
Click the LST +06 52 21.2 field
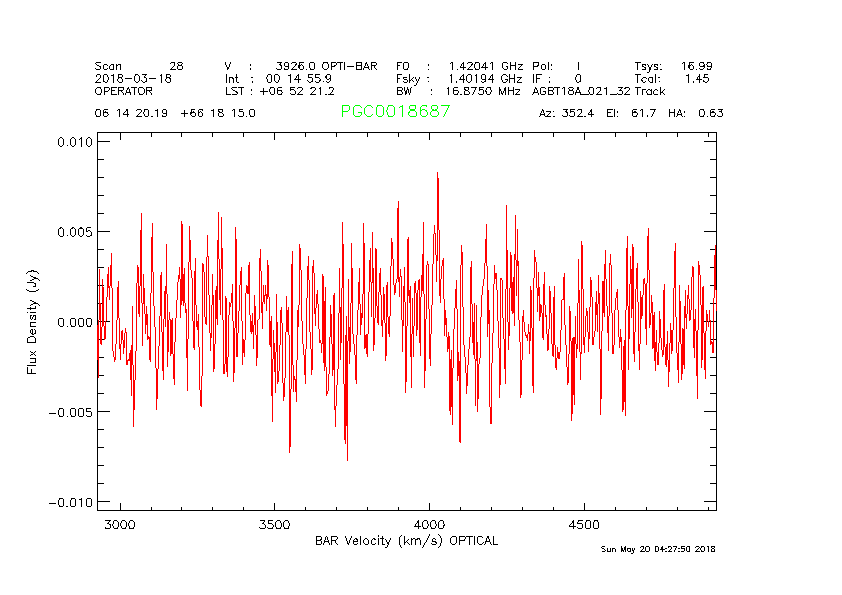click(x=279, y=91)
